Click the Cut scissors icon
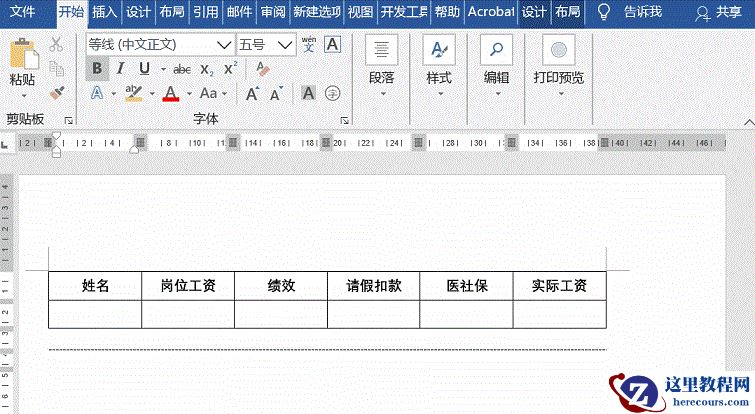This screenshot has height=414, width=755. click(56, 44)
